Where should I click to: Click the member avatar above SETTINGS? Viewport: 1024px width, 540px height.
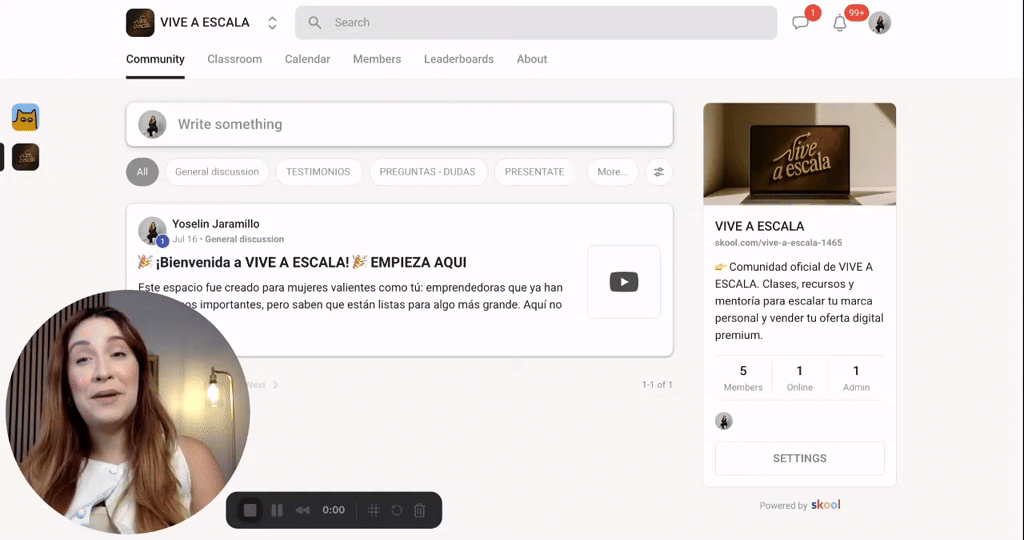tap(724, 421)
